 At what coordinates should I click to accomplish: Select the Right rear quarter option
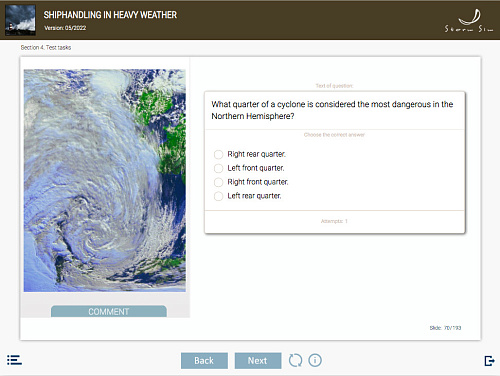pos(218,154)
